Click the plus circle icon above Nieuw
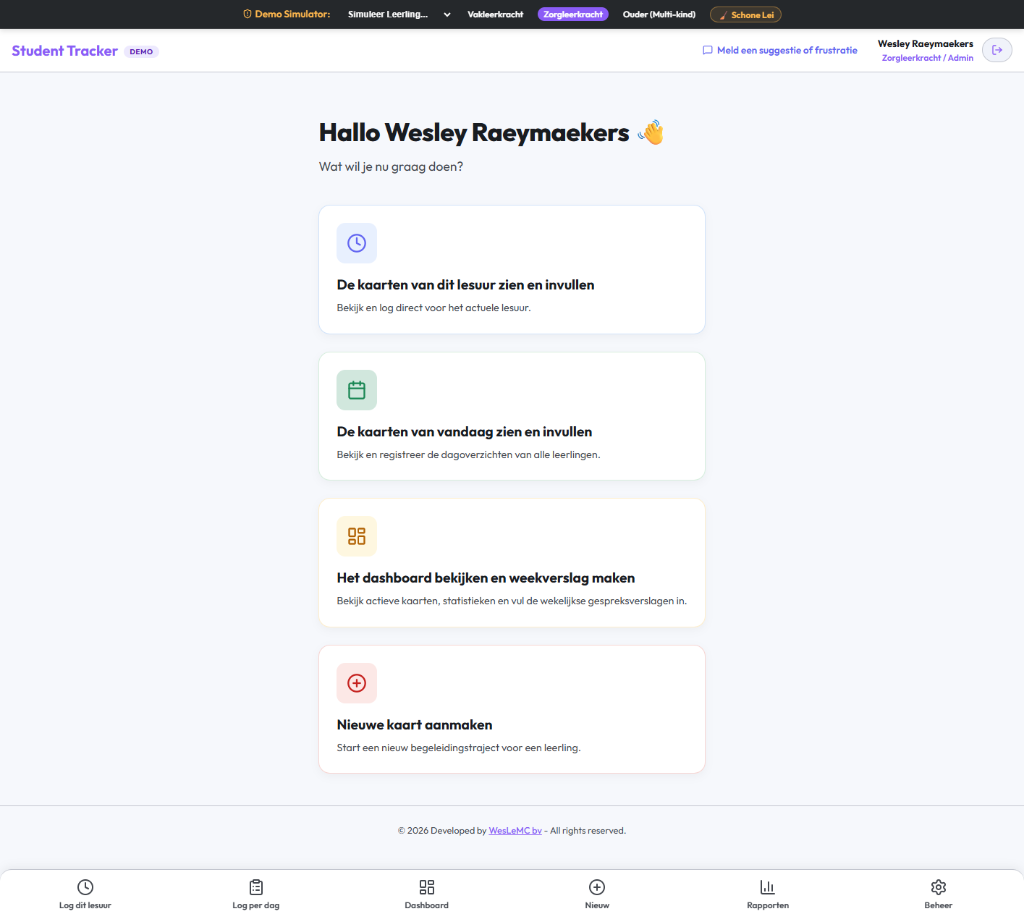 597,887
